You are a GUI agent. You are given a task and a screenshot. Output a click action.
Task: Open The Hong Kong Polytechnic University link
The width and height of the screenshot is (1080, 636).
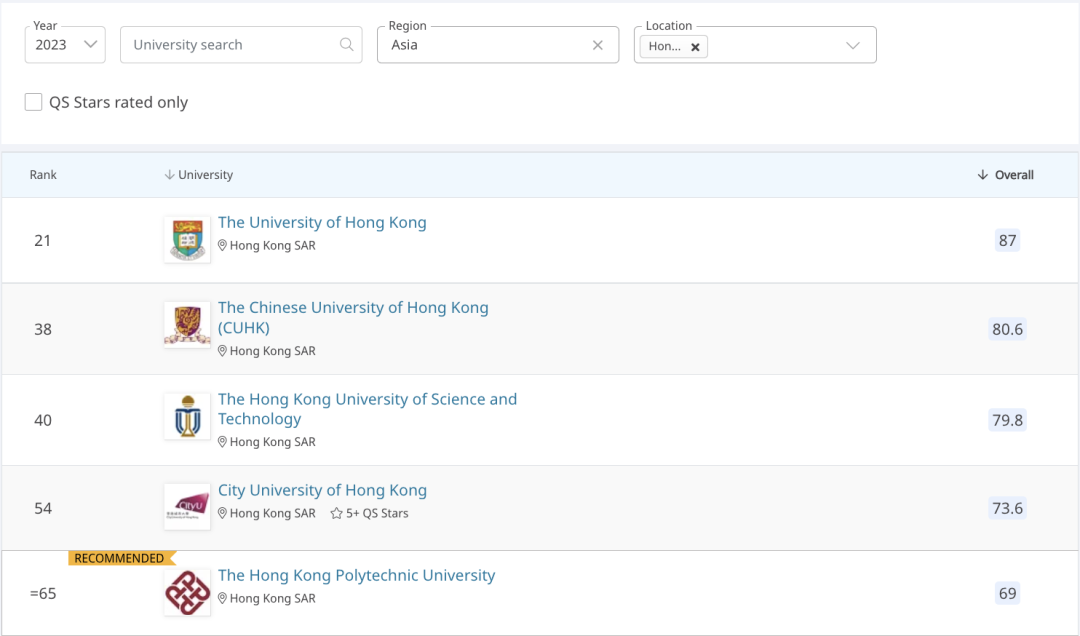pyautogui.click(x=355, y=575)
